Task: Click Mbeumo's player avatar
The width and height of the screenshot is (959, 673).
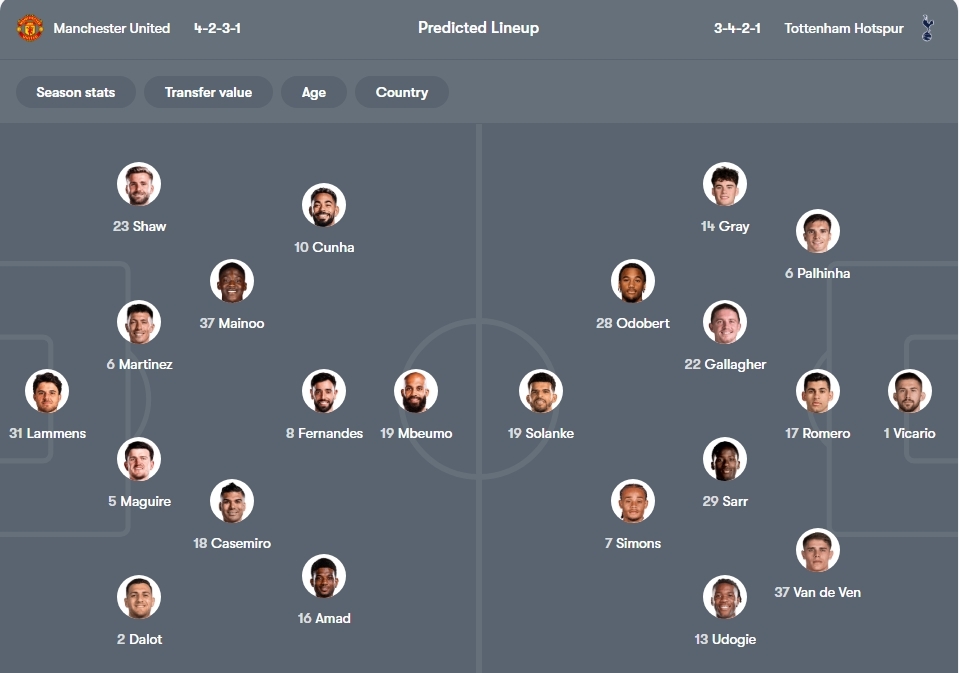Action: click(416, 392)
